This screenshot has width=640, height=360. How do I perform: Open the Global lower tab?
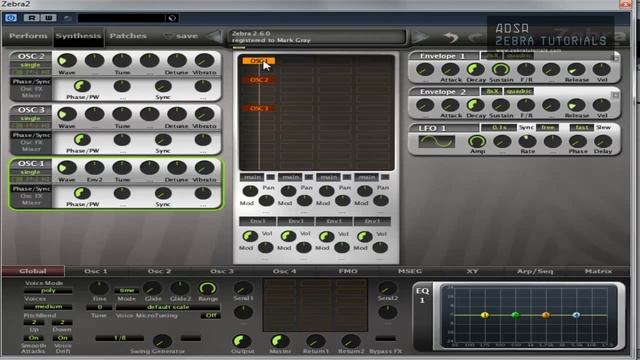tap(33, 271)
